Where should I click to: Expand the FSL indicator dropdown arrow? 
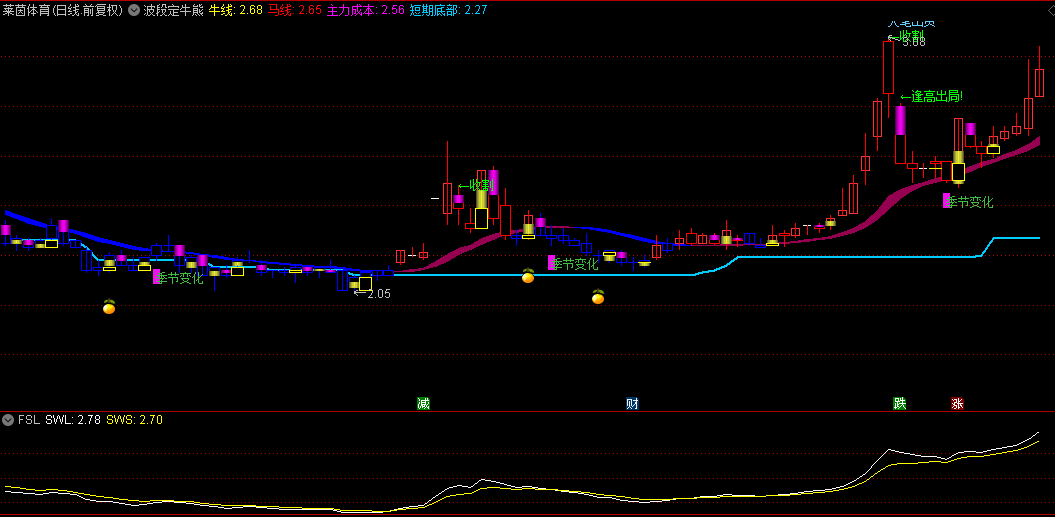(x=8, y=420)
